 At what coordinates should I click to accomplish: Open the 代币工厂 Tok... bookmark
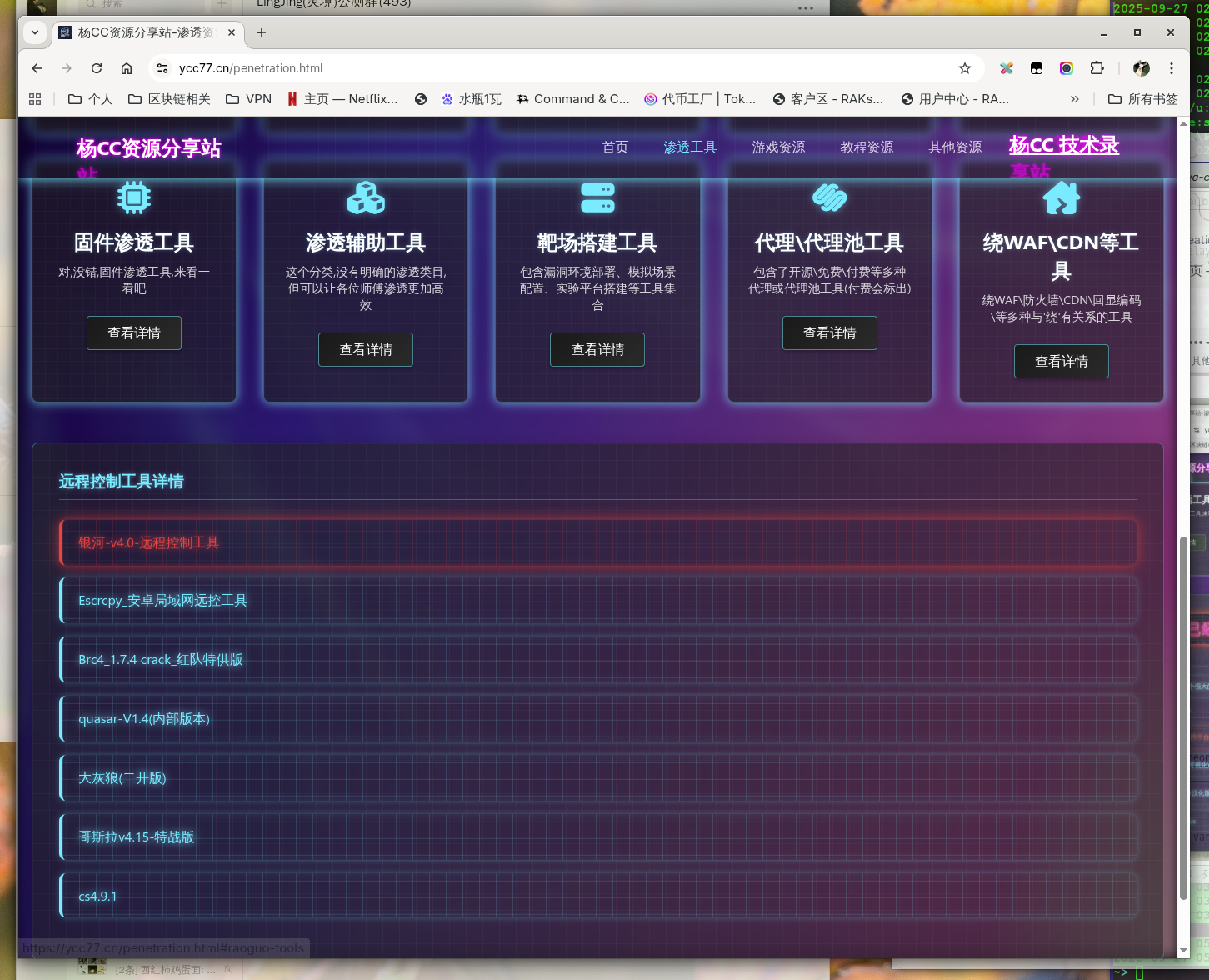point(700,99)
